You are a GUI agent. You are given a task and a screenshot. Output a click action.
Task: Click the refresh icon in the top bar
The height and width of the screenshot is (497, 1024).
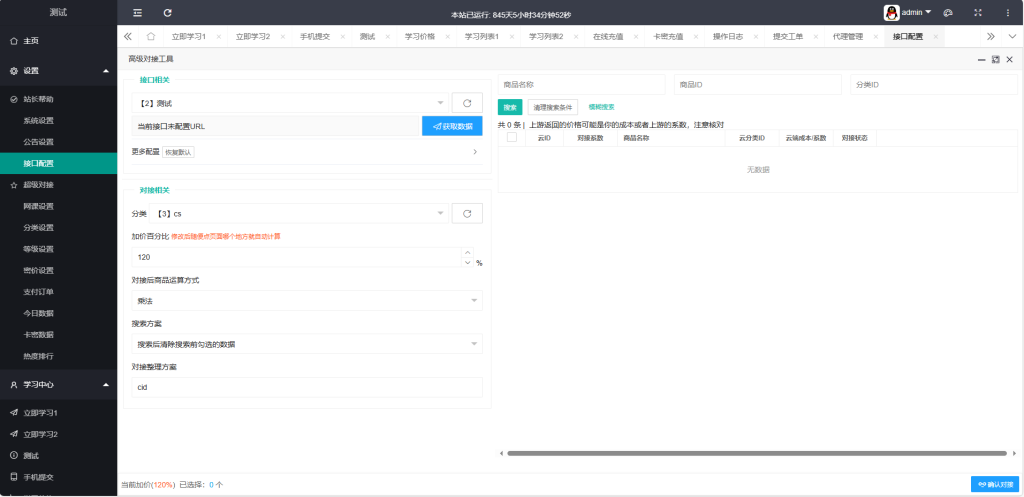(167, 13)
